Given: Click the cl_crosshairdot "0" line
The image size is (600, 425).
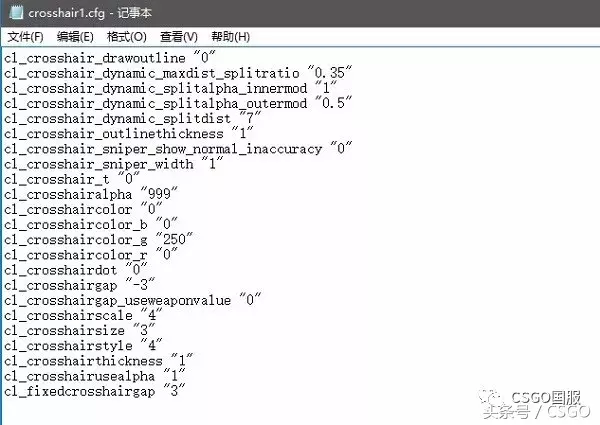Looking at the screenshot, I should 76,270.
